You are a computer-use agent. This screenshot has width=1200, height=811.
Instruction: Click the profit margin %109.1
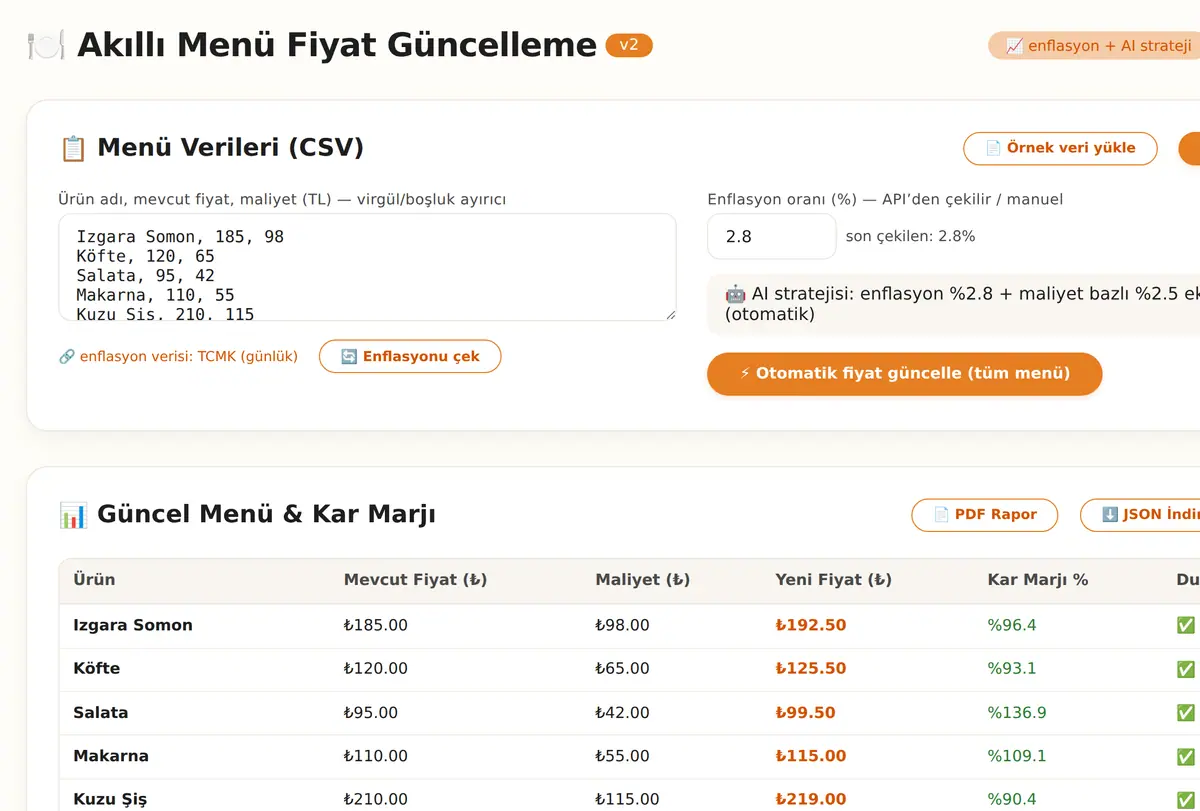pos(1017,756)
